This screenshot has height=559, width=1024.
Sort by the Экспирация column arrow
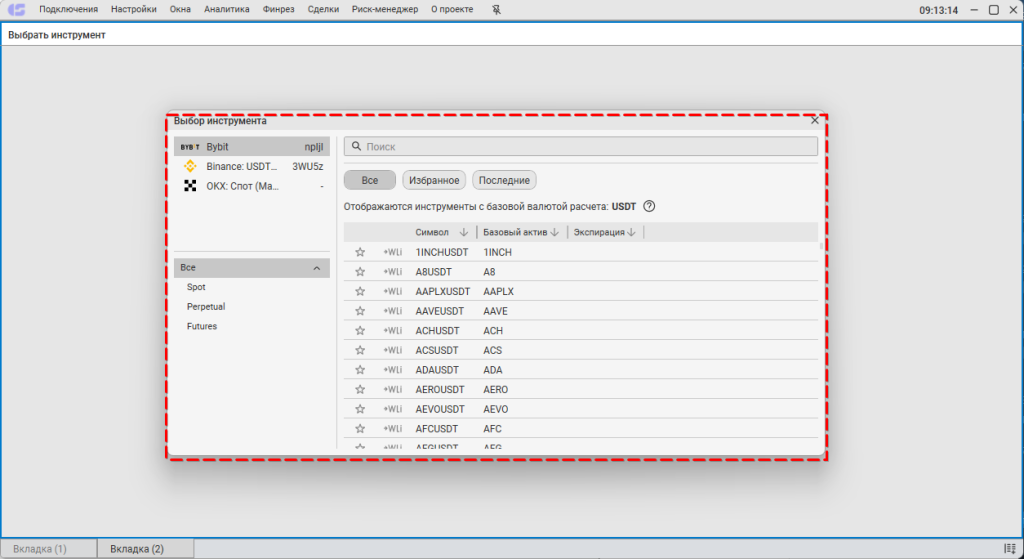click(x=632, y=232)
